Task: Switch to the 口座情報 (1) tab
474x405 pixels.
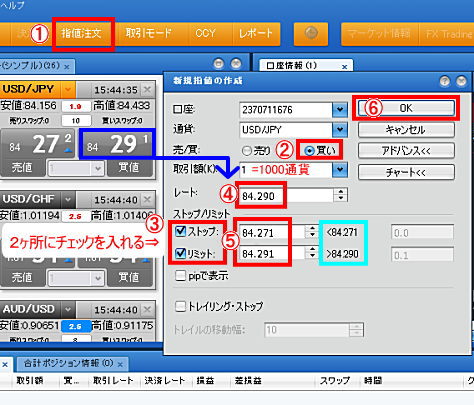Action: click(x=291, y=66)
